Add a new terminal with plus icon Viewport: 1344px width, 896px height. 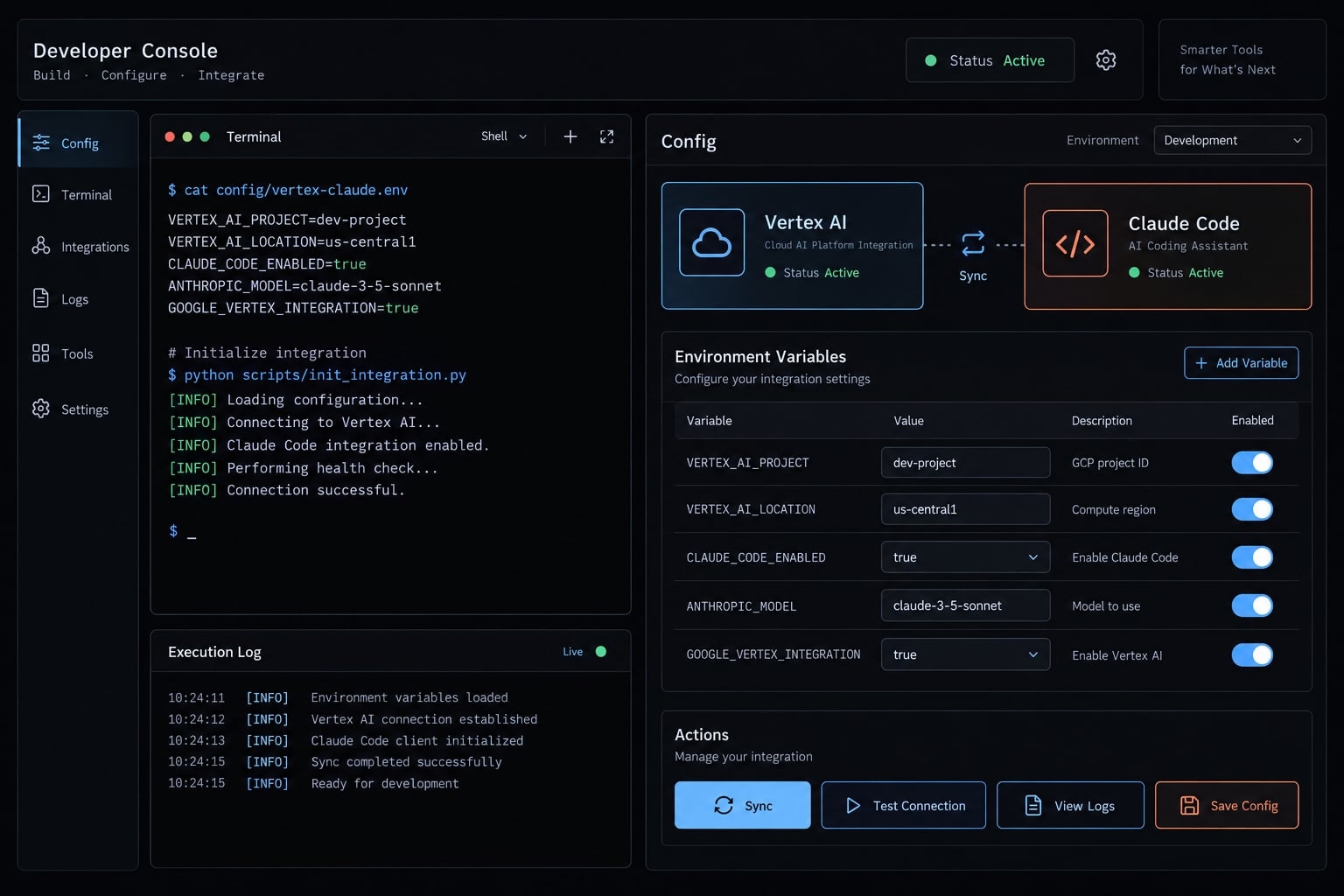570,136
